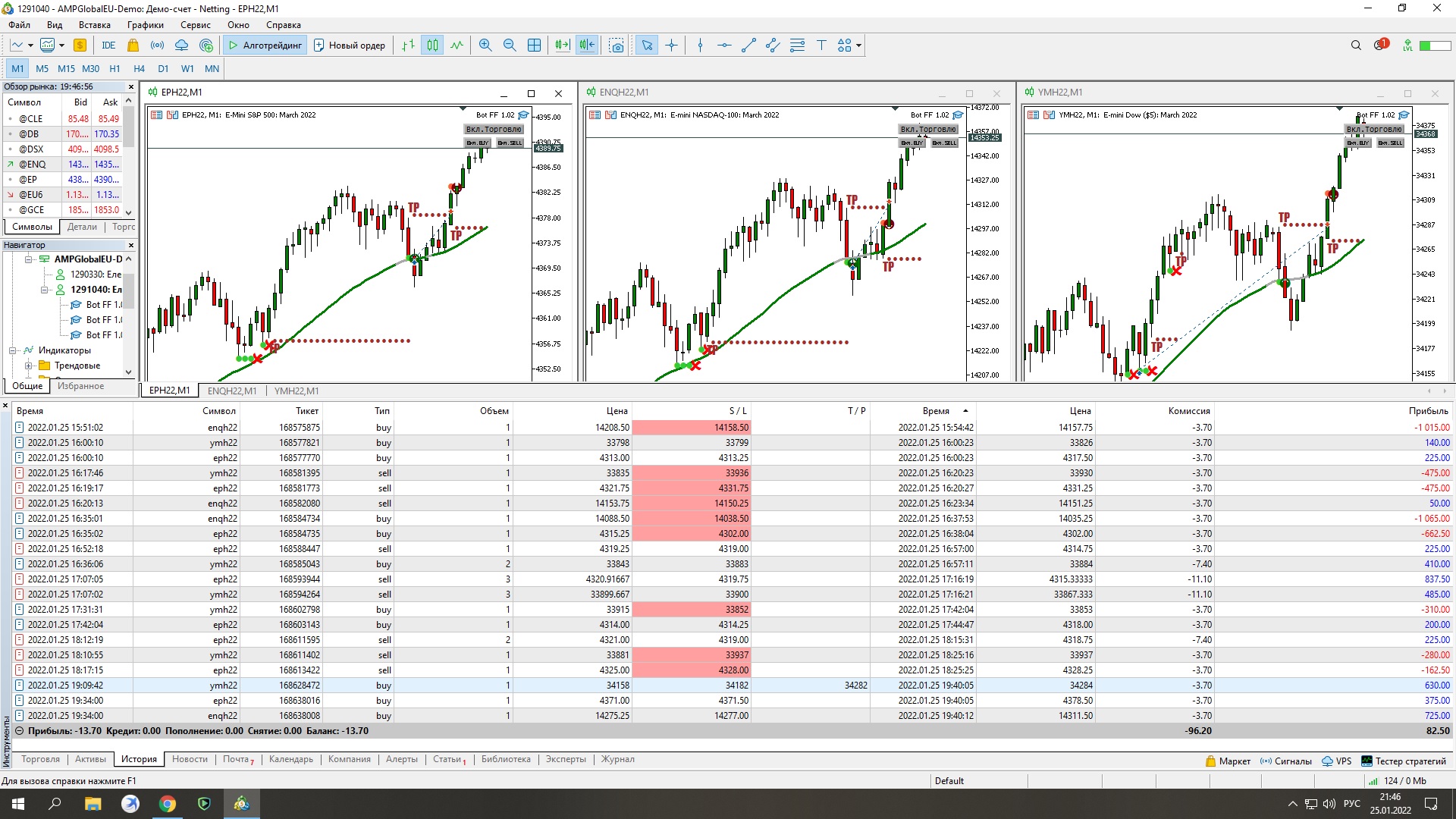
Task: Collapse the AMPGlobalEU-Demo account tree
Action: 28,259
